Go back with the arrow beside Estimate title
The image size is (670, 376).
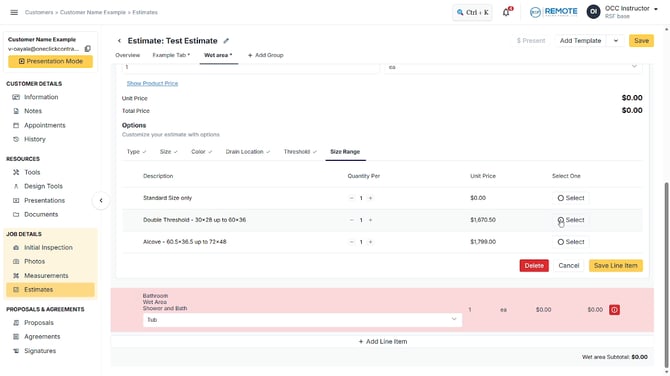click(x=120, y=41)
